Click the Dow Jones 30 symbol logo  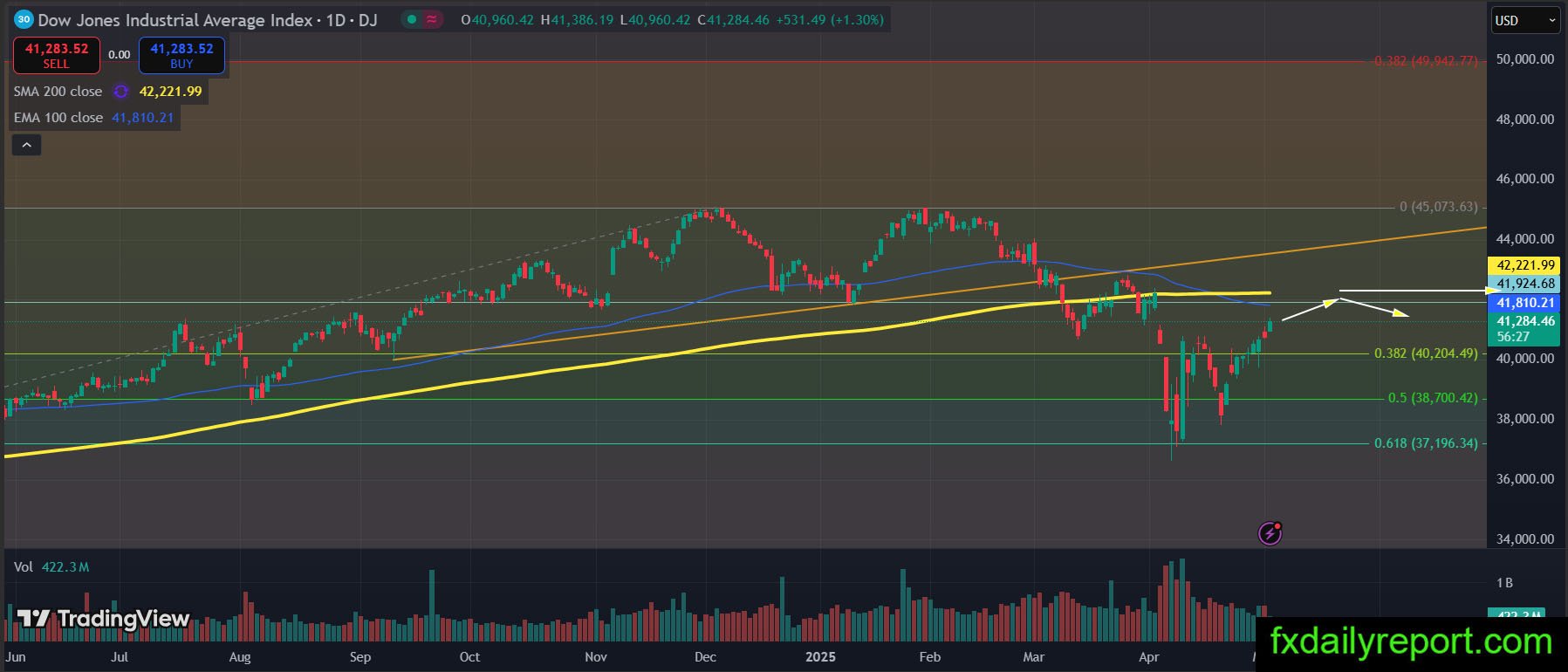(24, 19)
